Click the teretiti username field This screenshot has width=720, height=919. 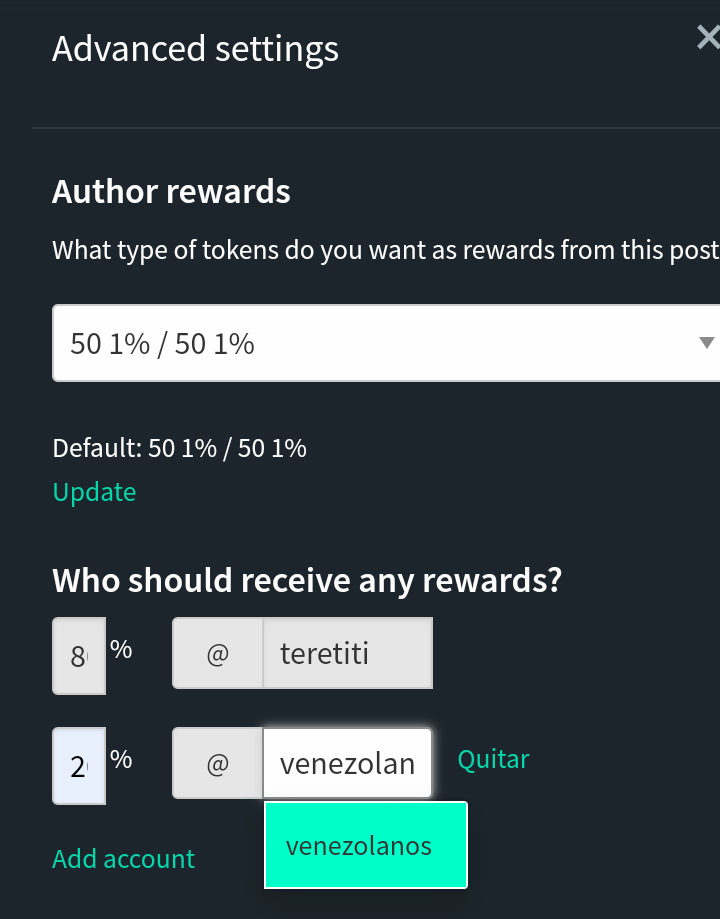347,654
